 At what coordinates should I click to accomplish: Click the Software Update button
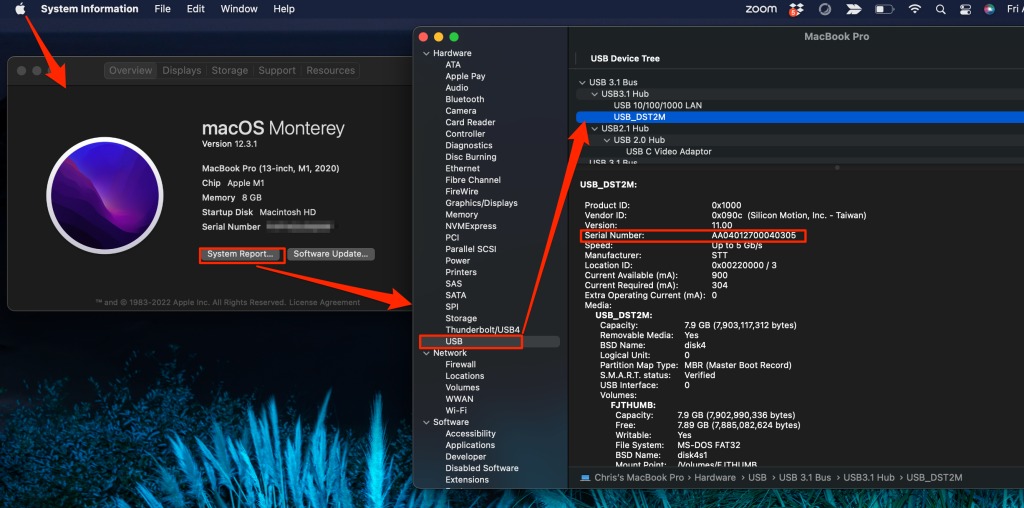coord(331,254)
